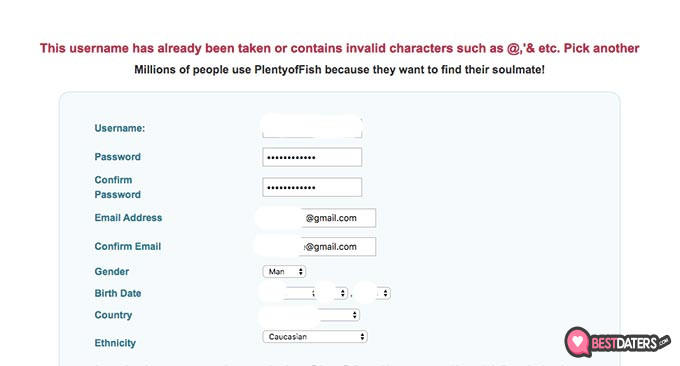Click the Confirm Email text field
The image size is (680, 366).
319,247
